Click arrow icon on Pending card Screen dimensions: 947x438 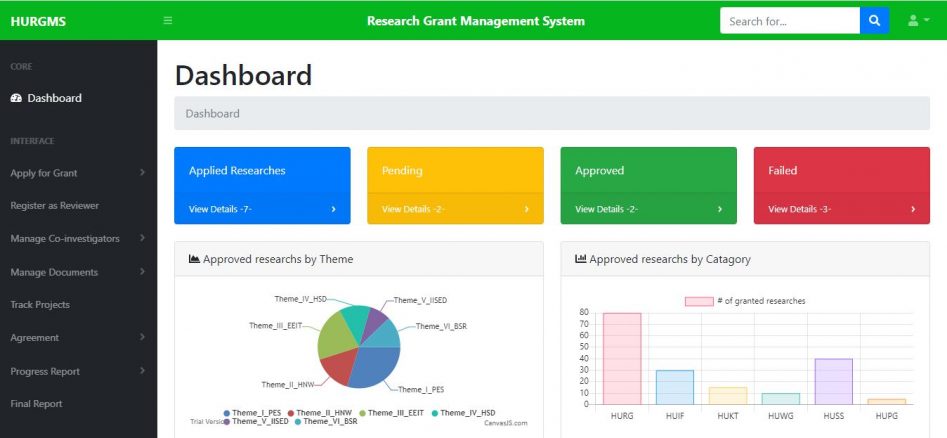[526, 209]
